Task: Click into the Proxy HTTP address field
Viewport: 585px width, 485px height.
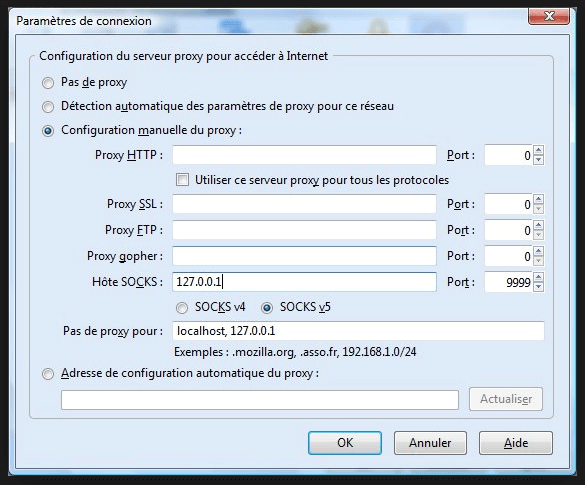Action: tap(304, 155)
